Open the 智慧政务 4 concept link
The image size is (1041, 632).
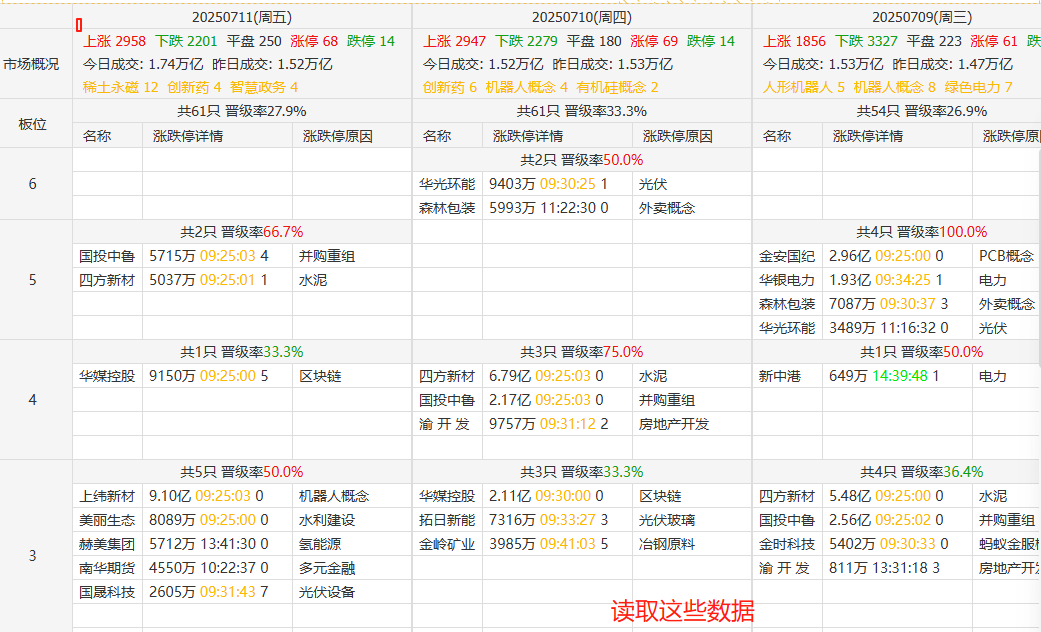pyautogui.click(x=264, y=87)
